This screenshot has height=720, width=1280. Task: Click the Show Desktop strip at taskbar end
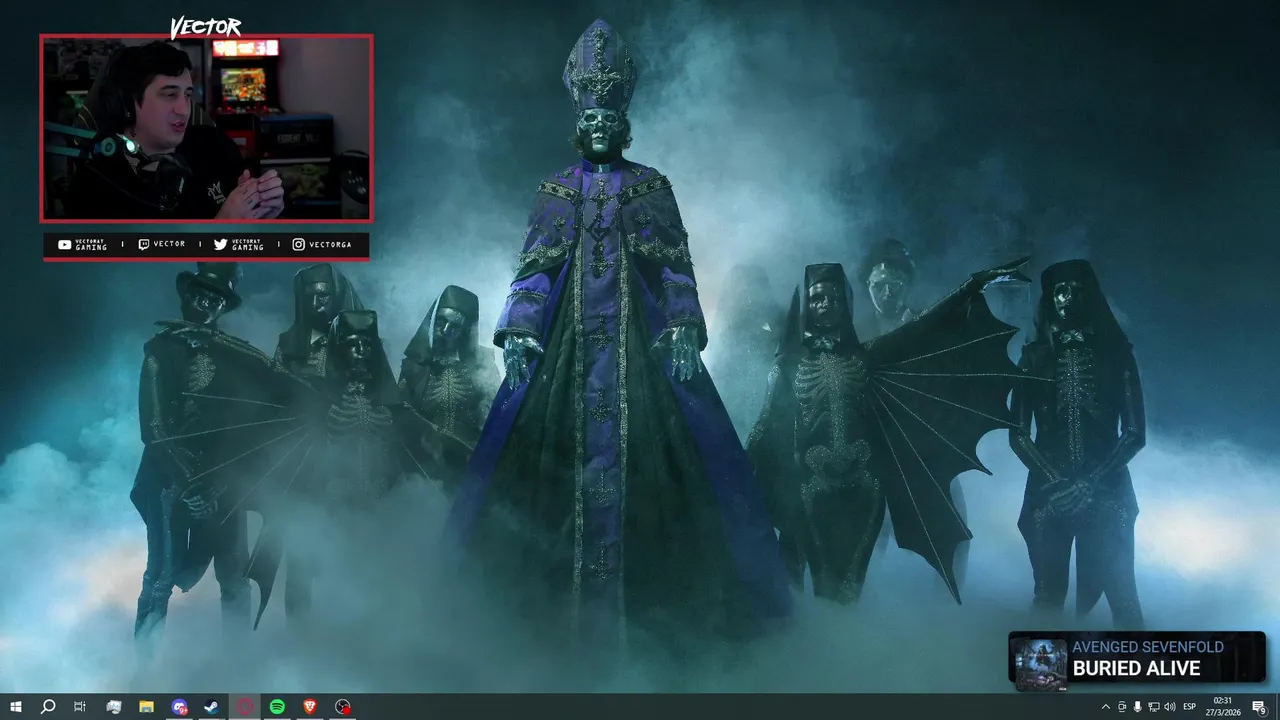click(1277, 707)
